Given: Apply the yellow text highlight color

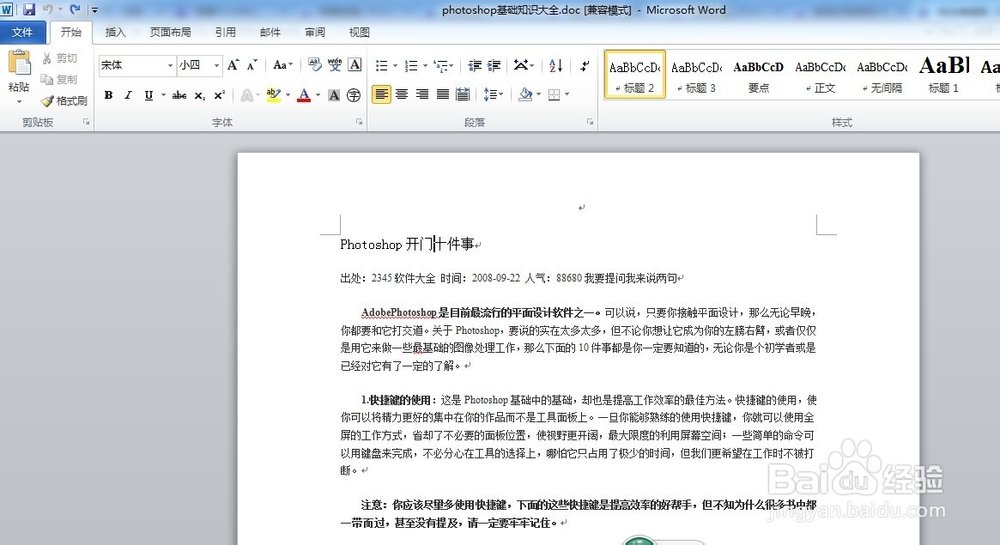Looking at the screenshot, I should [x=274, y=96].
